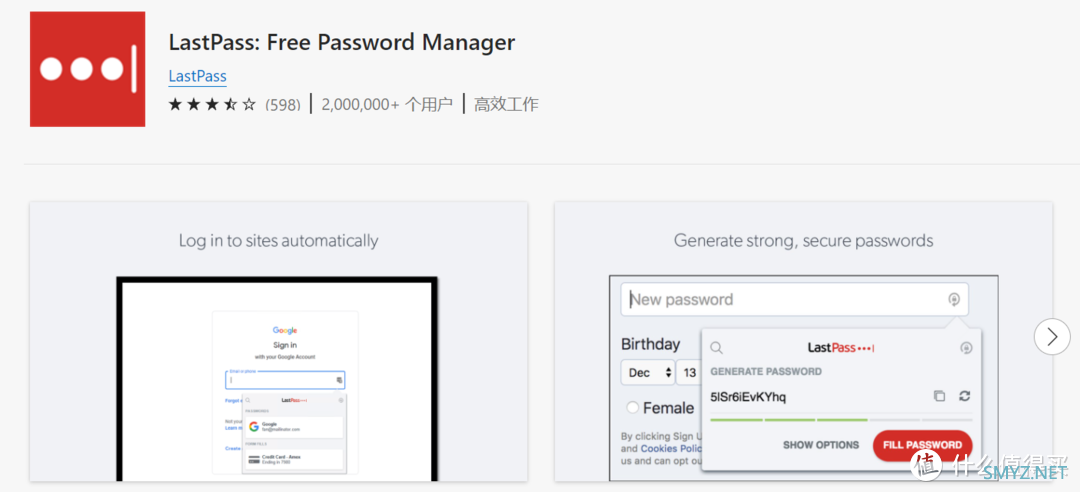Click LastPass logo in Generate Password popup
This screenshot has width=1080, height=492.
coord(841,348)
